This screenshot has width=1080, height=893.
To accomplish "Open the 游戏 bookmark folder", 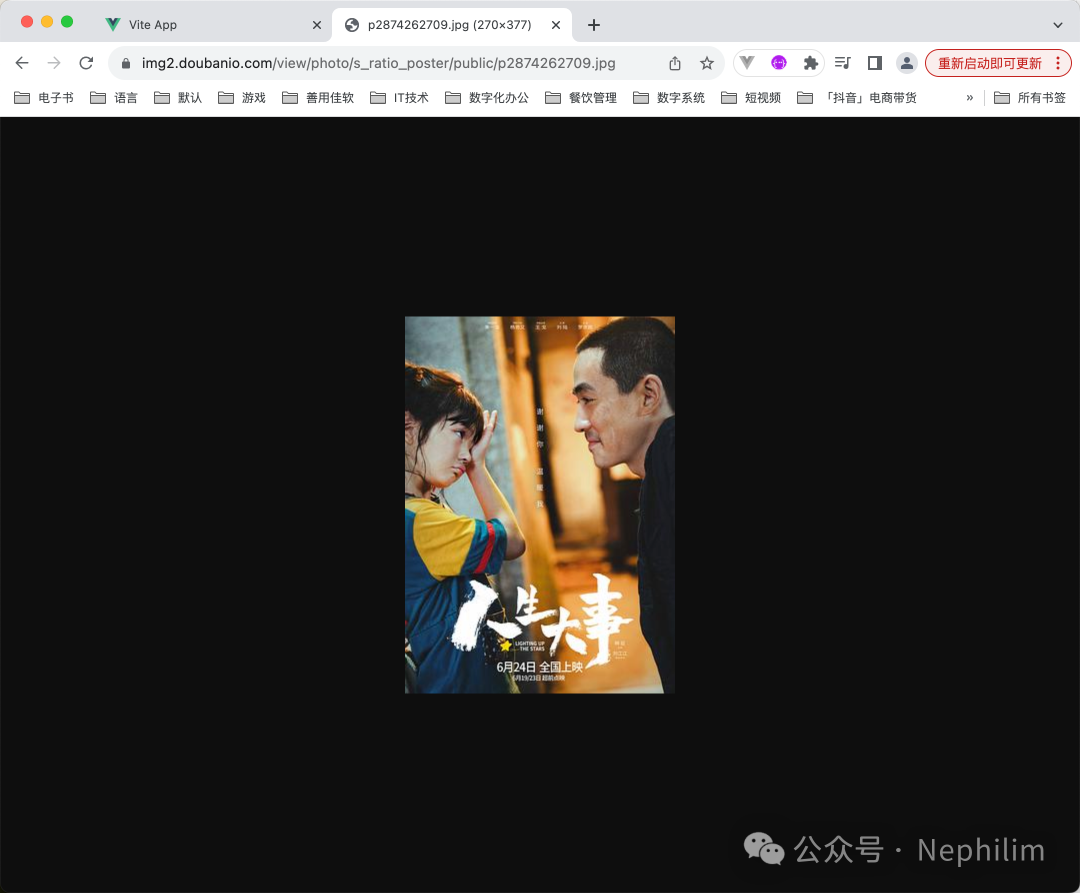I will point(242,98).
